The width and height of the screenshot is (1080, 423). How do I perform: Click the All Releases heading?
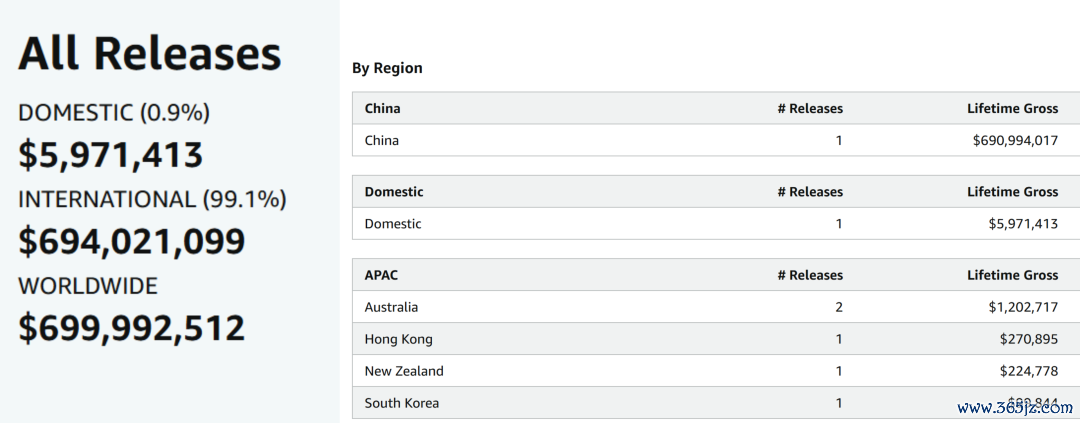149,53
